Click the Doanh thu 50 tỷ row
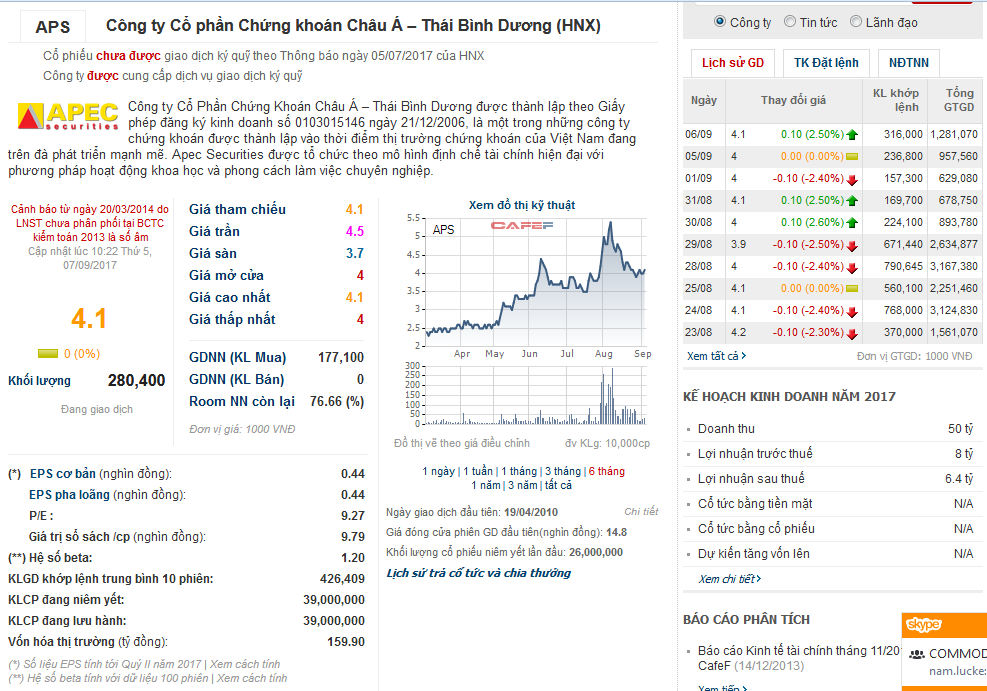 pyautogui.click(x=831, y=429)
